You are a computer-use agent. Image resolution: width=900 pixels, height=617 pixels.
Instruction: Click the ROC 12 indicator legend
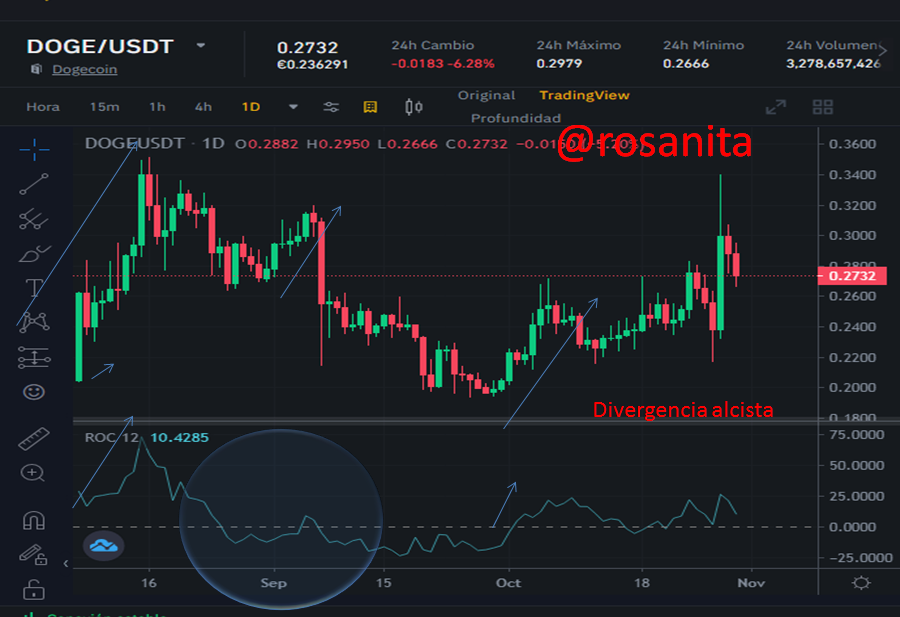click(112, 437)
